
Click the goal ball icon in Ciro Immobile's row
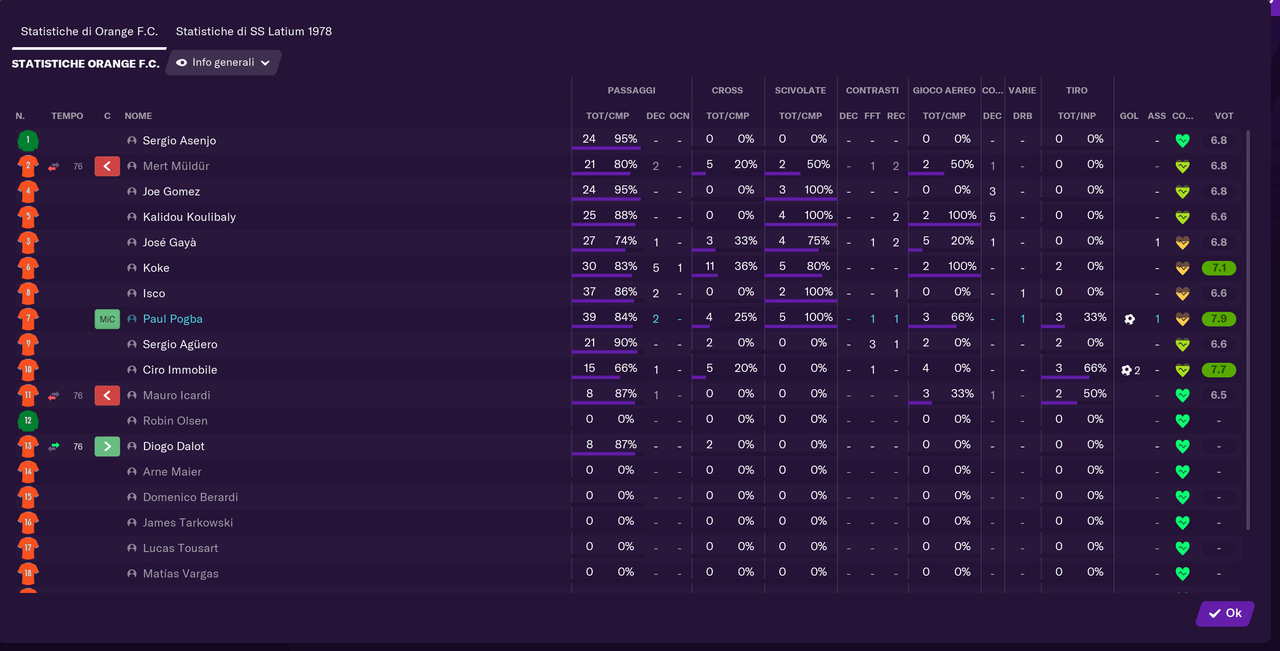click(x=1126, y=370)
